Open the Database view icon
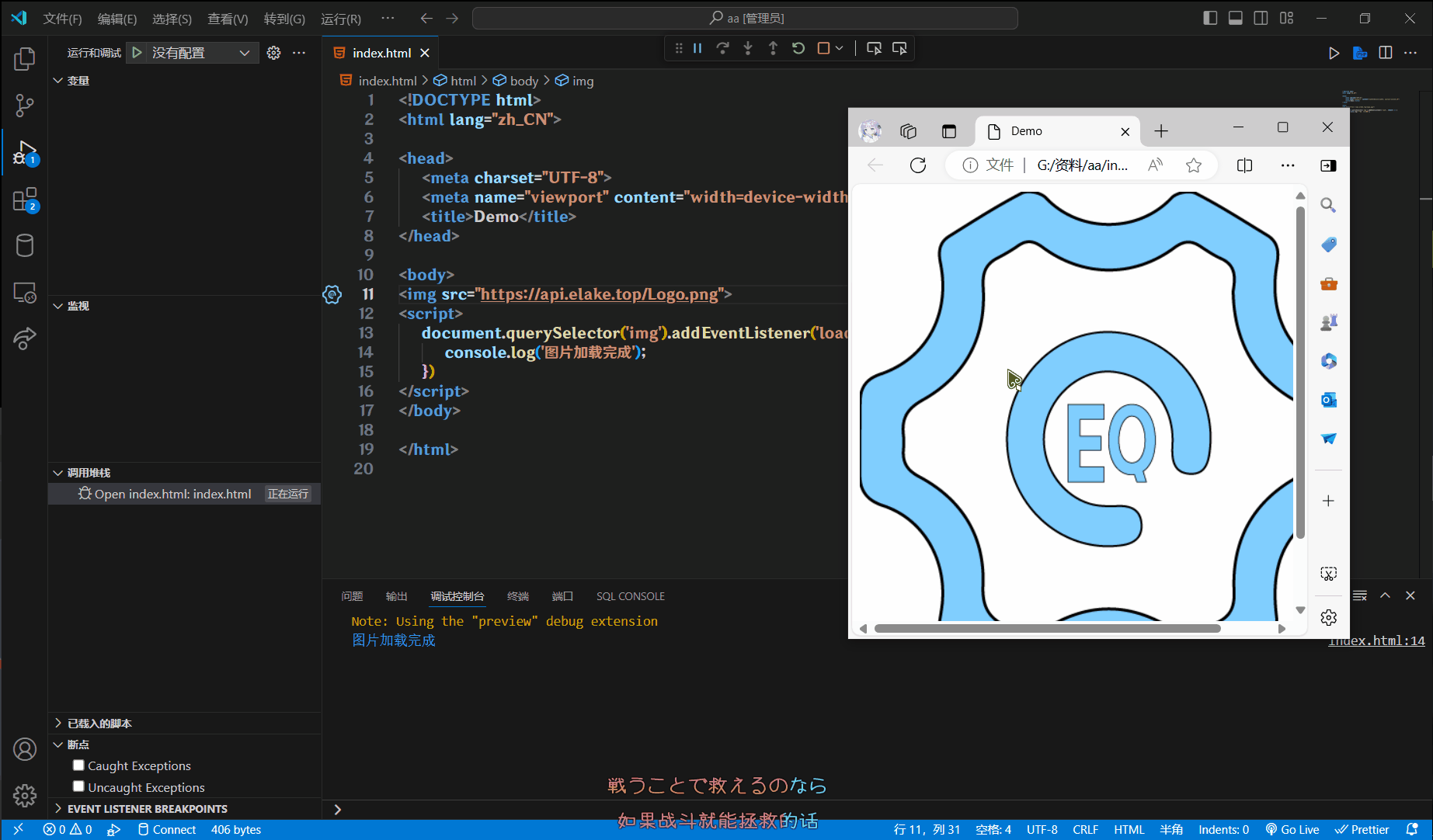Viewport: 1433px width, 840px height. pos(25,246)
